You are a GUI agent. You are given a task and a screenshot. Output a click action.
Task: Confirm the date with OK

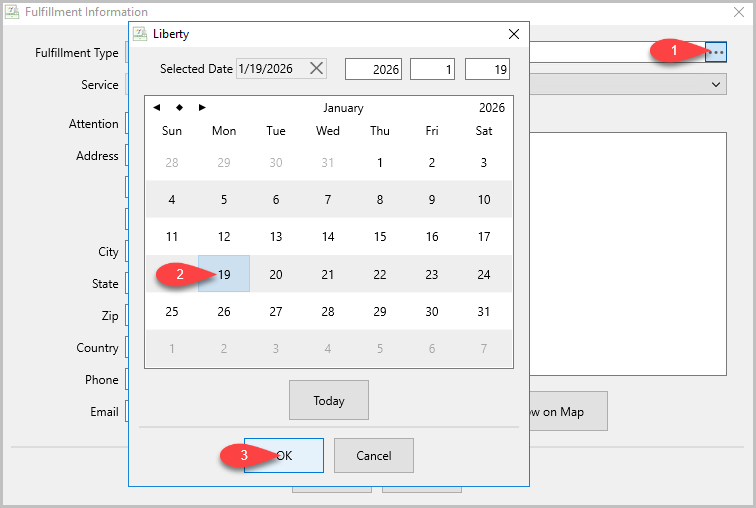[284, 455]
